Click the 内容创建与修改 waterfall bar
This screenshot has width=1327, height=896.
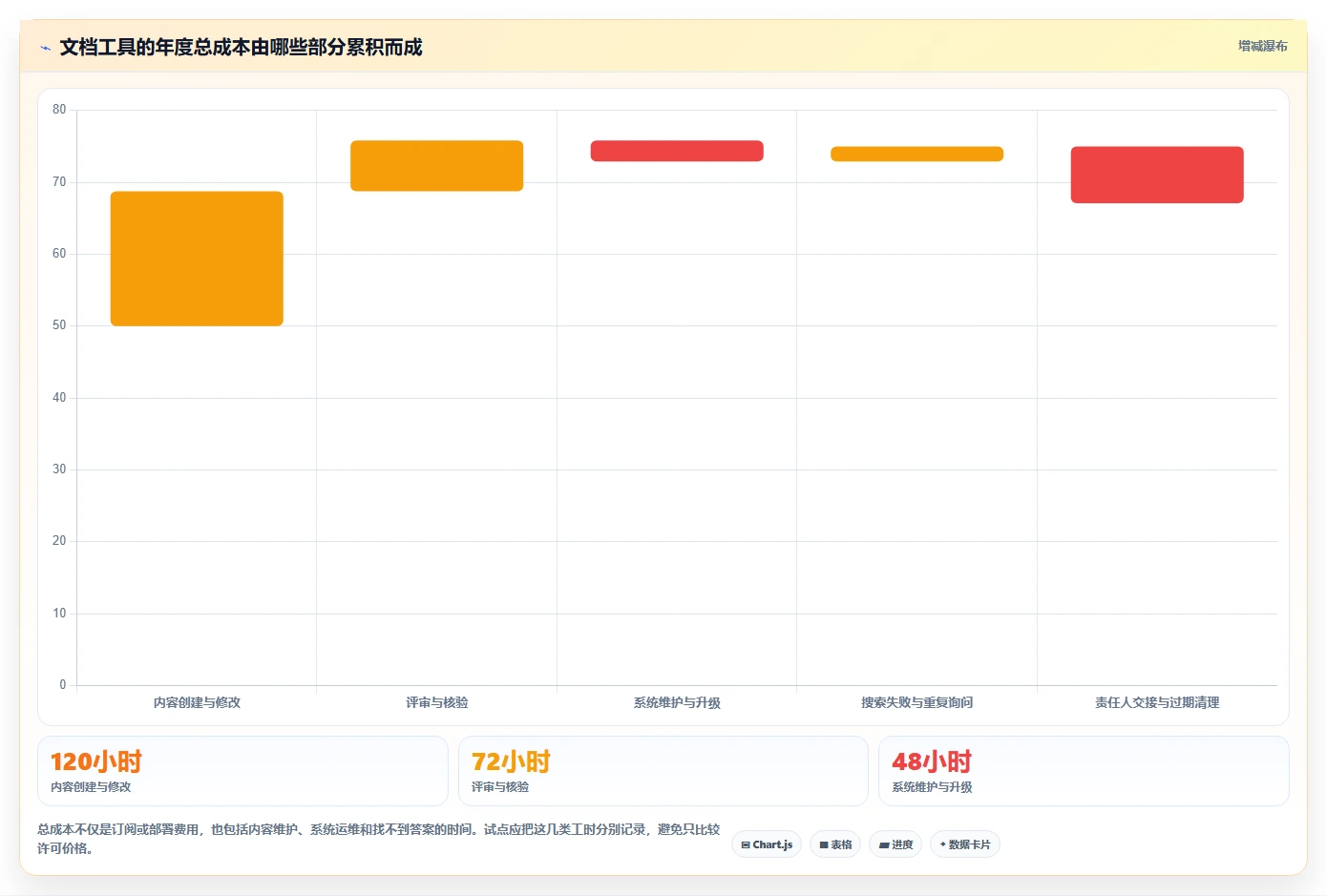197,259
